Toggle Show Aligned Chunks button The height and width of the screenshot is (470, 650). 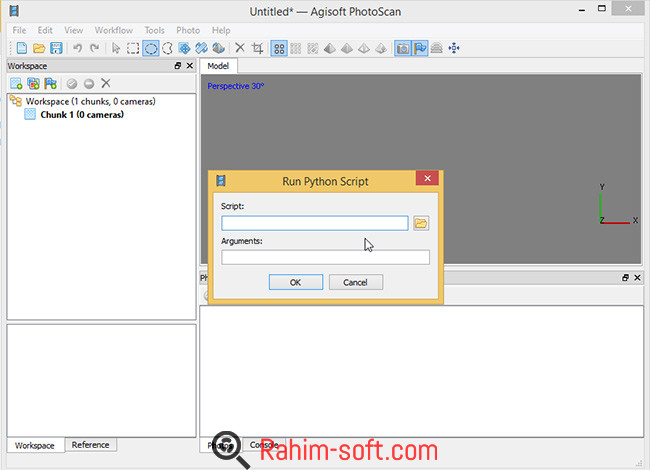tap(437, 48)
